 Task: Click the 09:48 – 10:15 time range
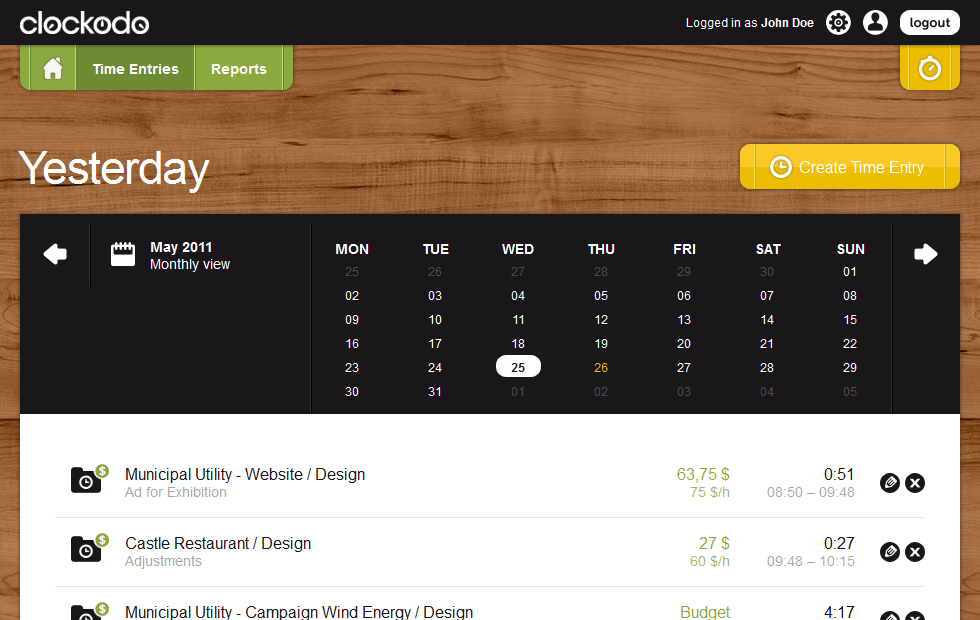coord(811,561)
